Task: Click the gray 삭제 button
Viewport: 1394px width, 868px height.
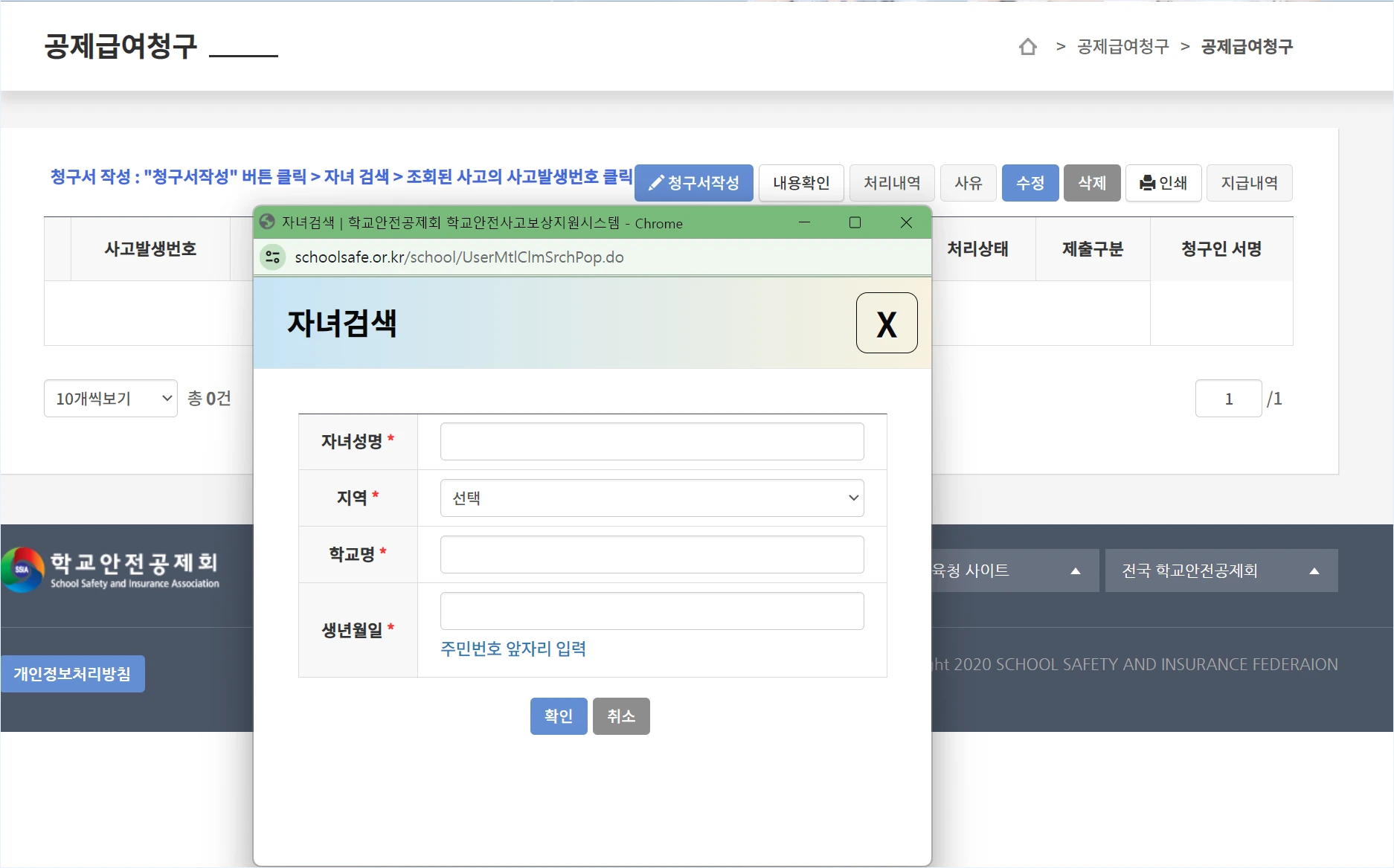Action: point(1092,183)
